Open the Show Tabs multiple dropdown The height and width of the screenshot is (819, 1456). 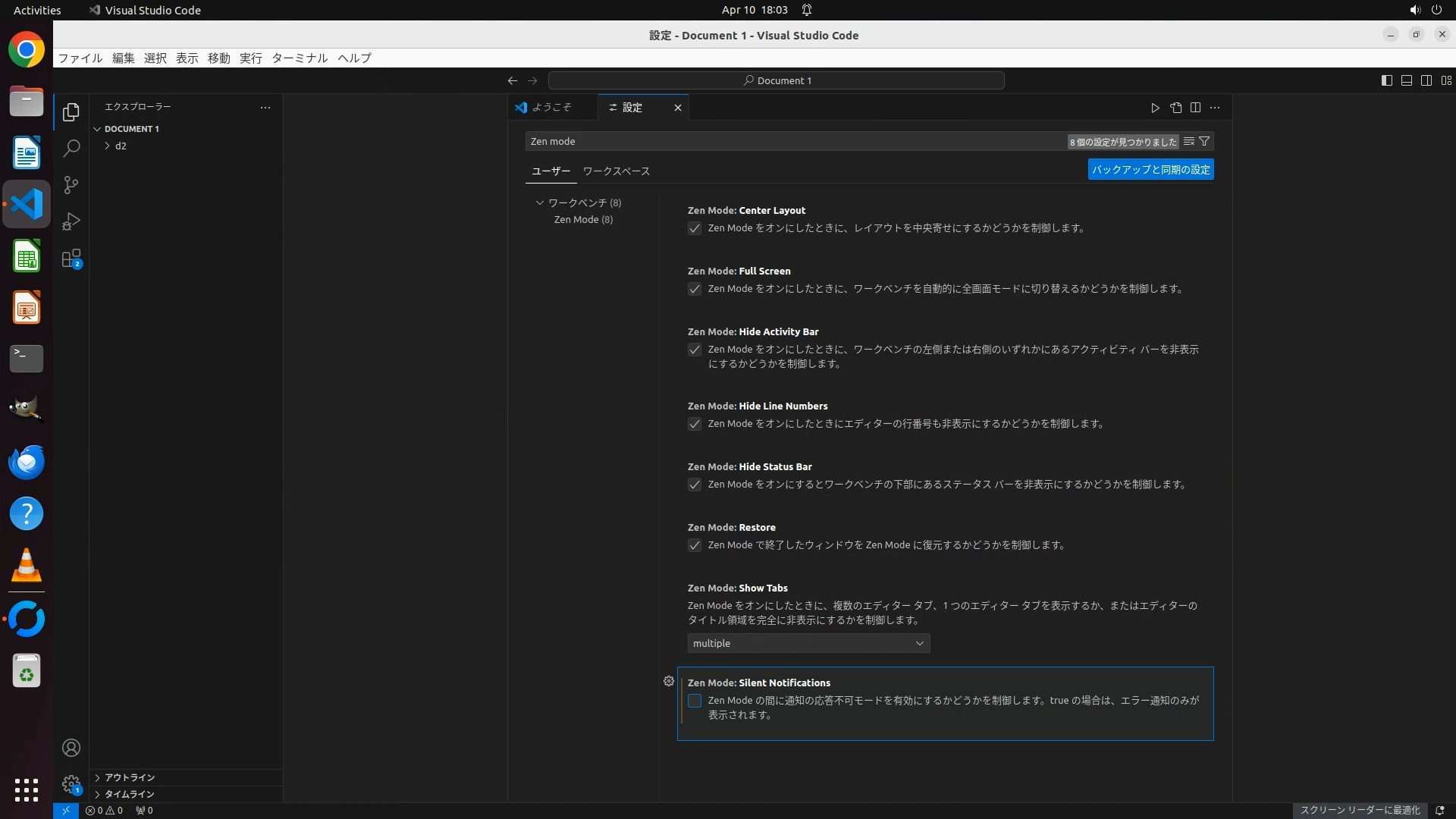(x=808, y=643)
